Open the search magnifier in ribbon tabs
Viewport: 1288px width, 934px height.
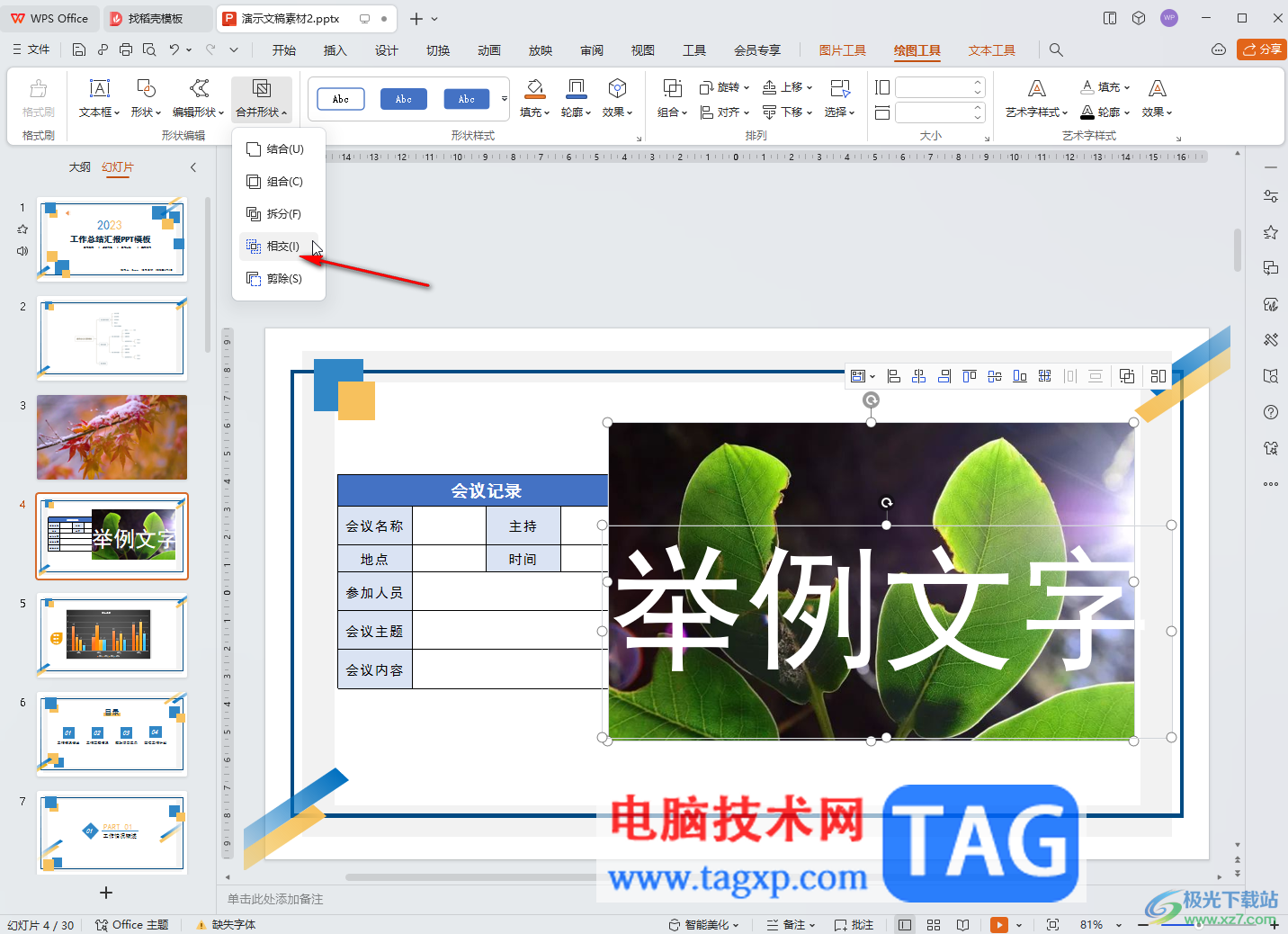tap(1057, 50)
